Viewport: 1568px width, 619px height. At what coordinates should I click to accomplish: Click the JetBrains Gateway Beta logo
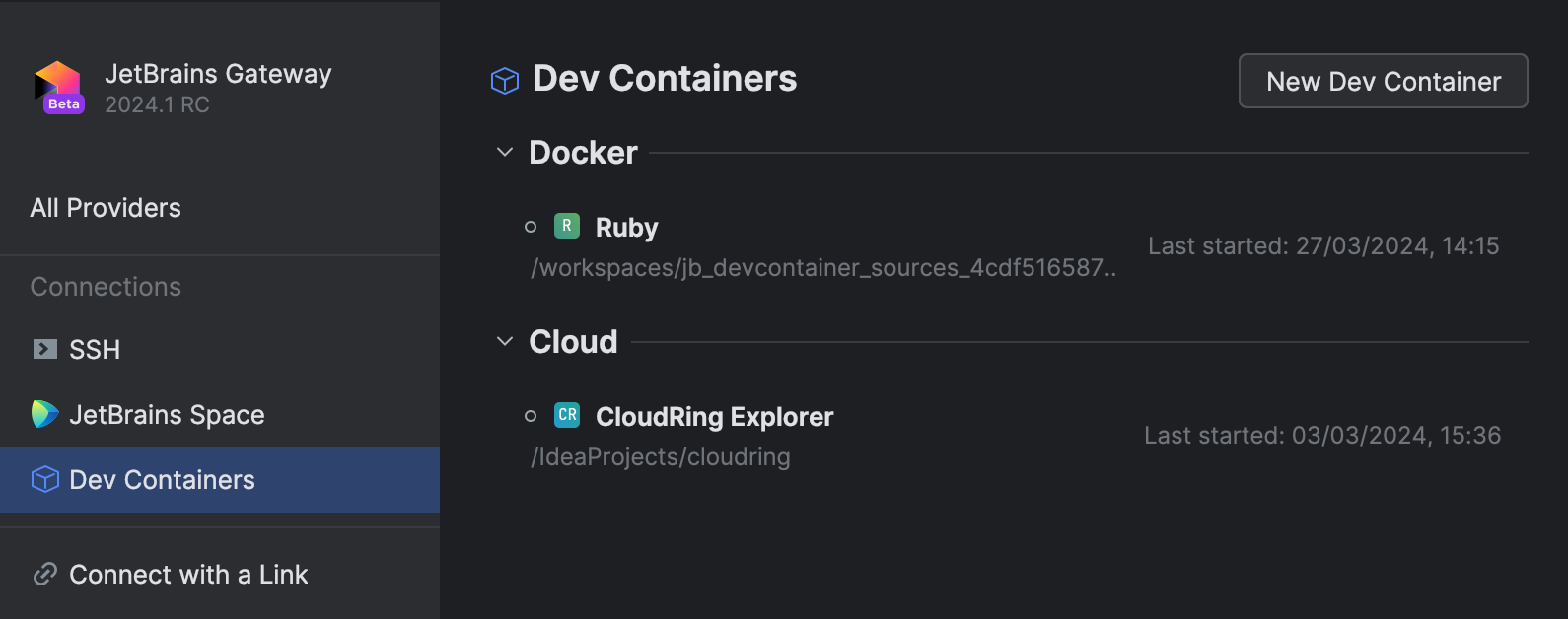[59, 88]
